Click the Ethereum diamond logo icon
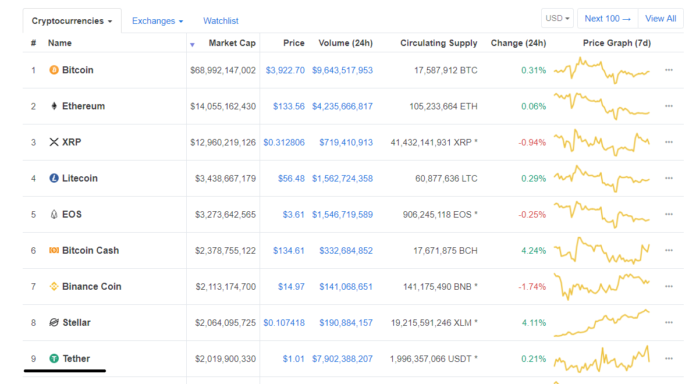Viewport: 696px width, 384px height. pos(54,106)
